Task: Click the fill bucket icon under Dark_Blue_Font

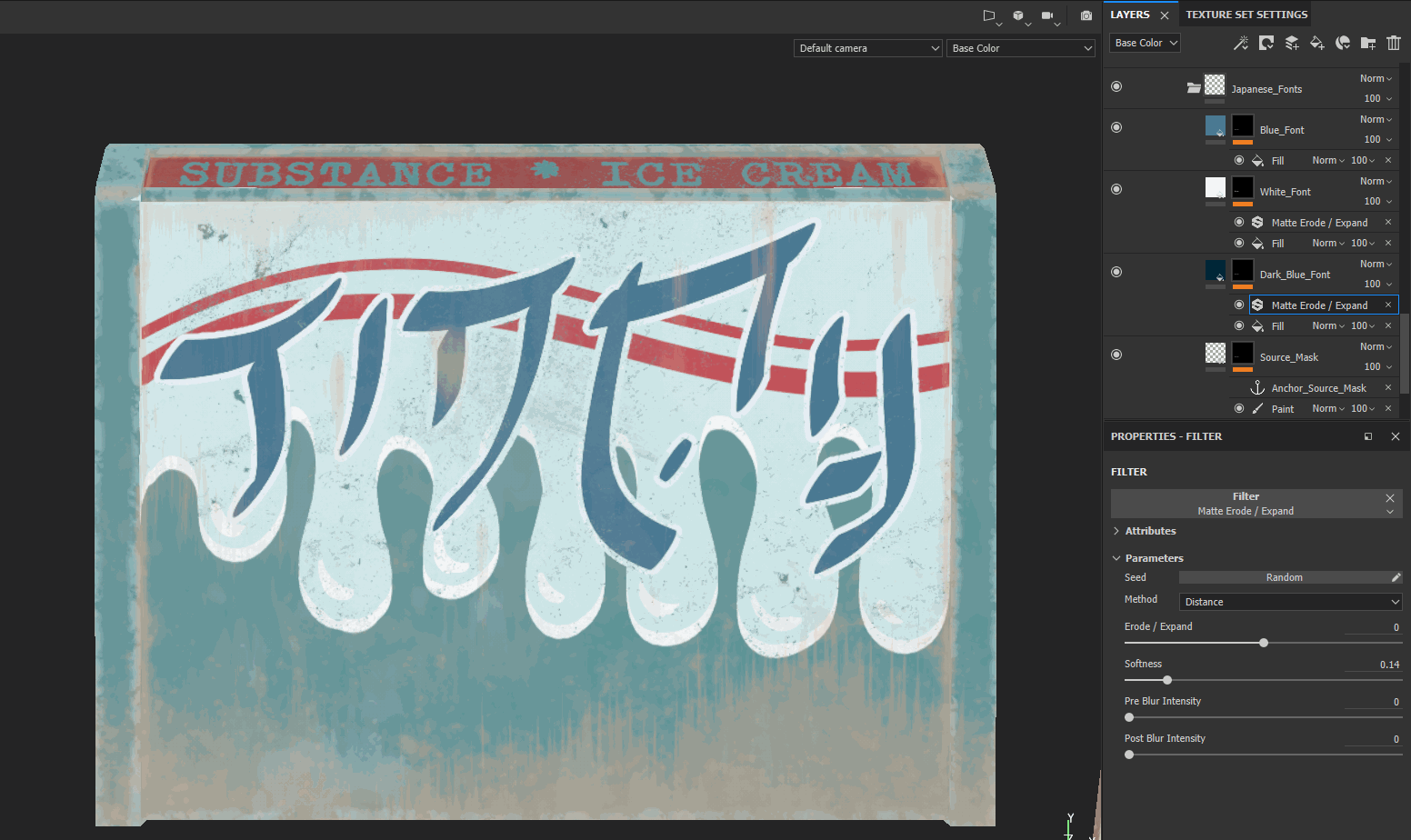Action: [x=1257, y=326]
